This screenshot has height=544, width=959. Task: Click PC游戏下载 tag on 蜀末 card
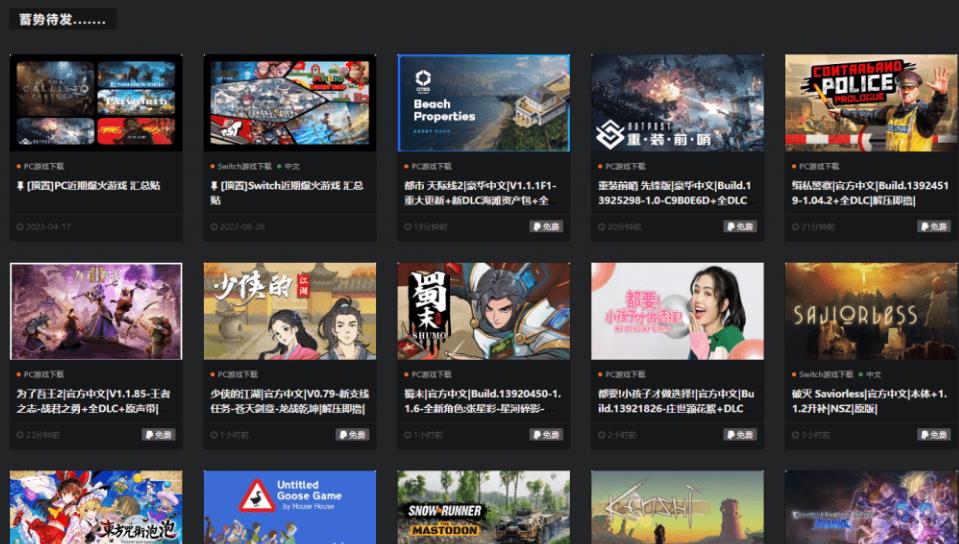coord(428,374)
